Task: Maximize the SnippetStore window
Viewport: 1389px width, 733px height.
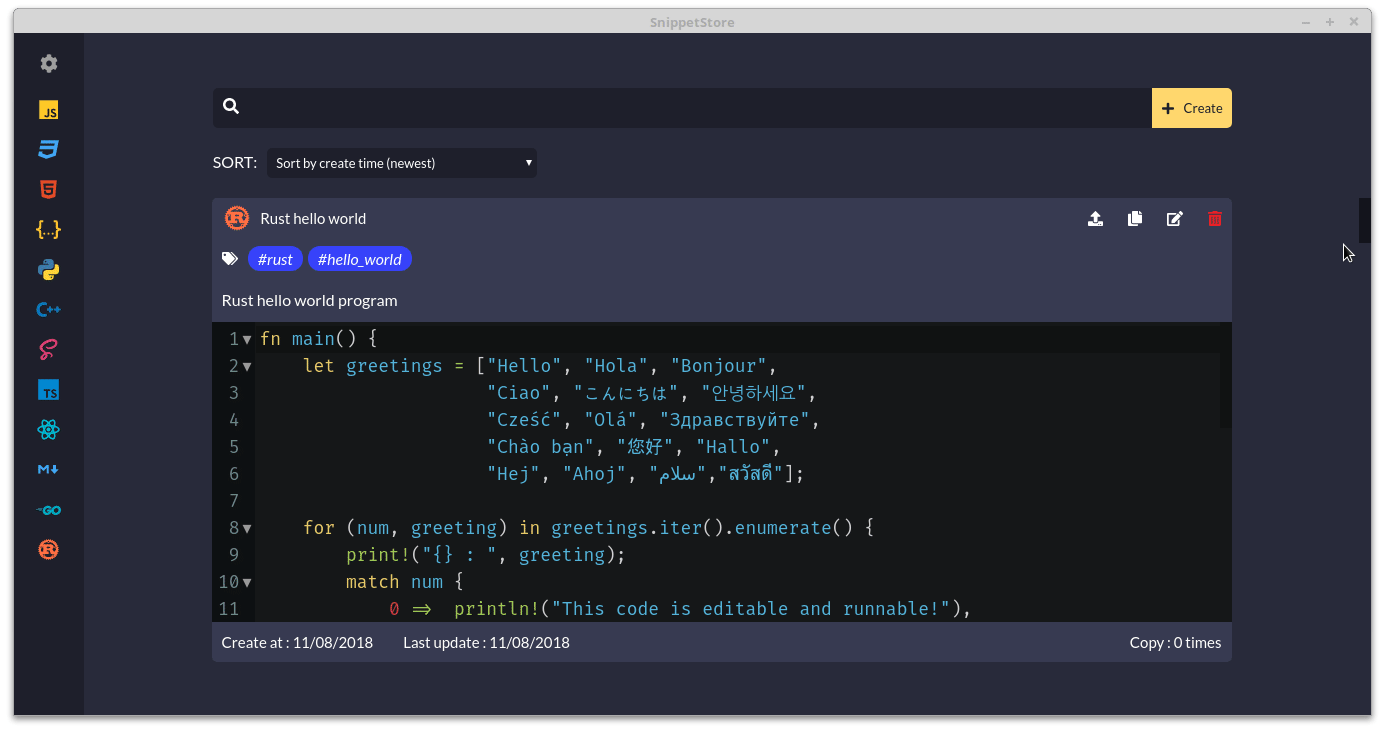Action: (x=1330, y=22)
